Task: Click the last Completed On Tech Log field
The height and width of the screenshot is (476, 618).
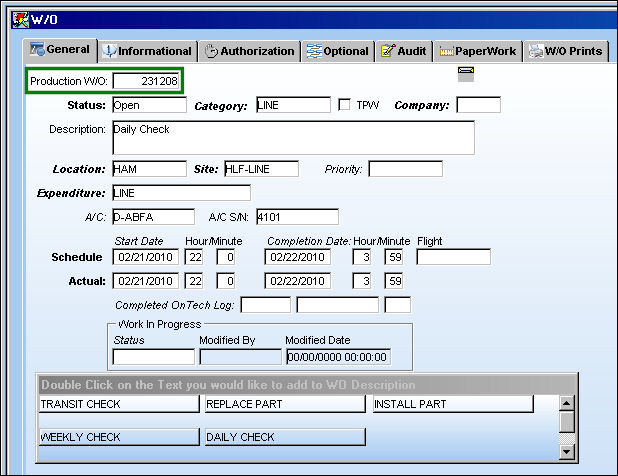Action: (x=398, y=305)
